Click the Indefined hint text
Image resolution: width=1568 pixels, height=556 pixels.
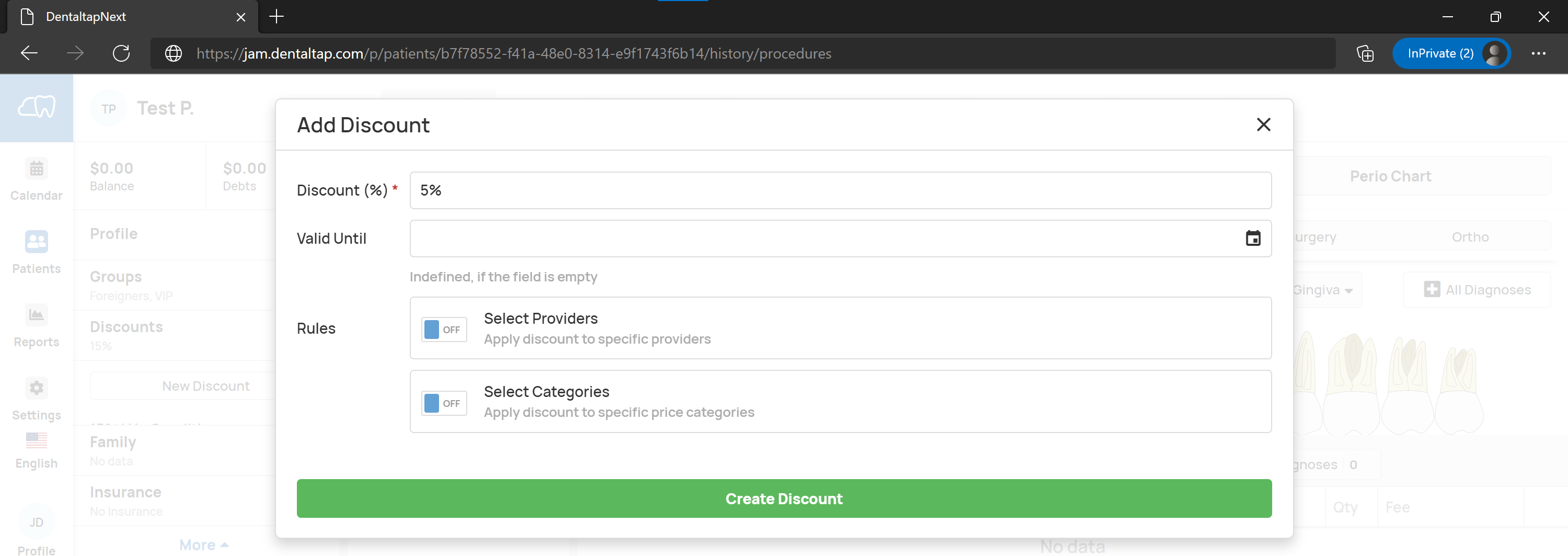tap(503, 277)
